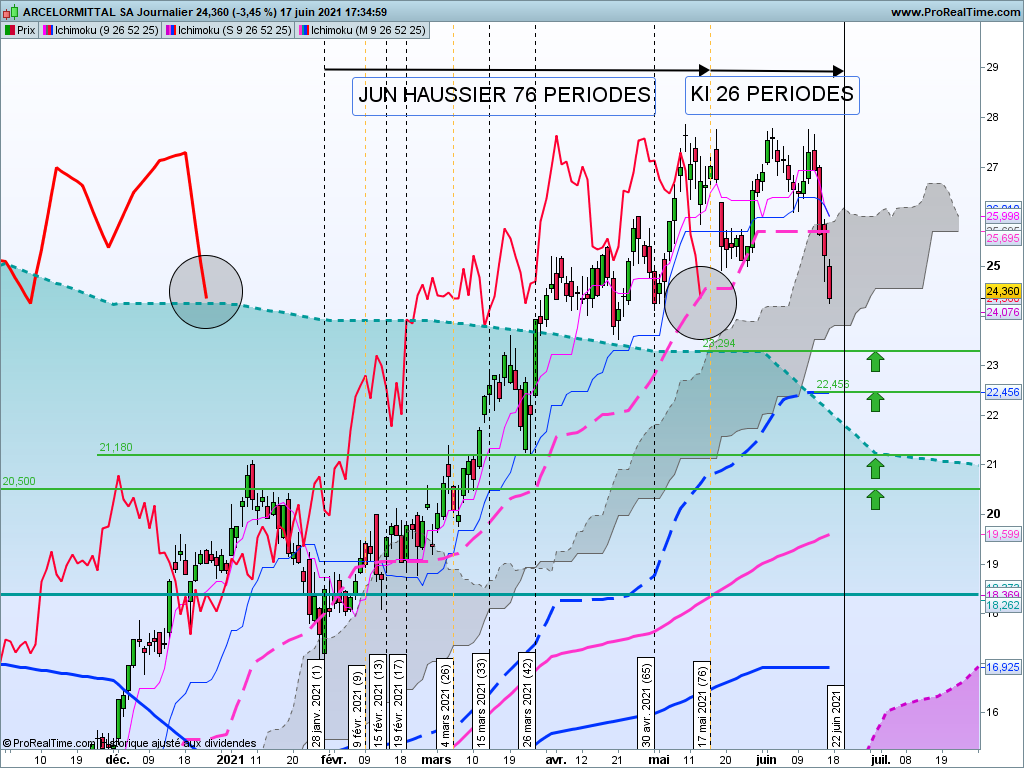Click the candlestick icon beside ARCELORMITTAL title
This screenshot has height=768, width=1024.
point(12,12)
